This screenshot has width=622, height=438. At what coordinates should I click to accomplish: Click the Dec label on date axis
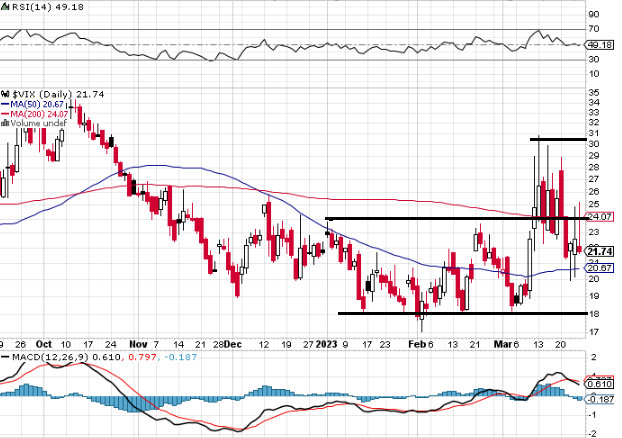pos(232,342)
